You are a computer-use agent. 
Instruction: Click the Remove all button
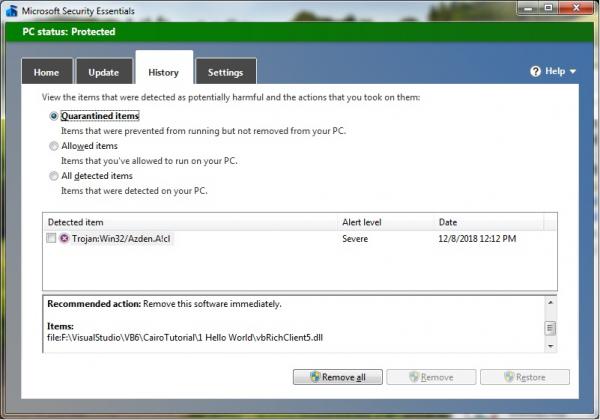click(338, 377)
